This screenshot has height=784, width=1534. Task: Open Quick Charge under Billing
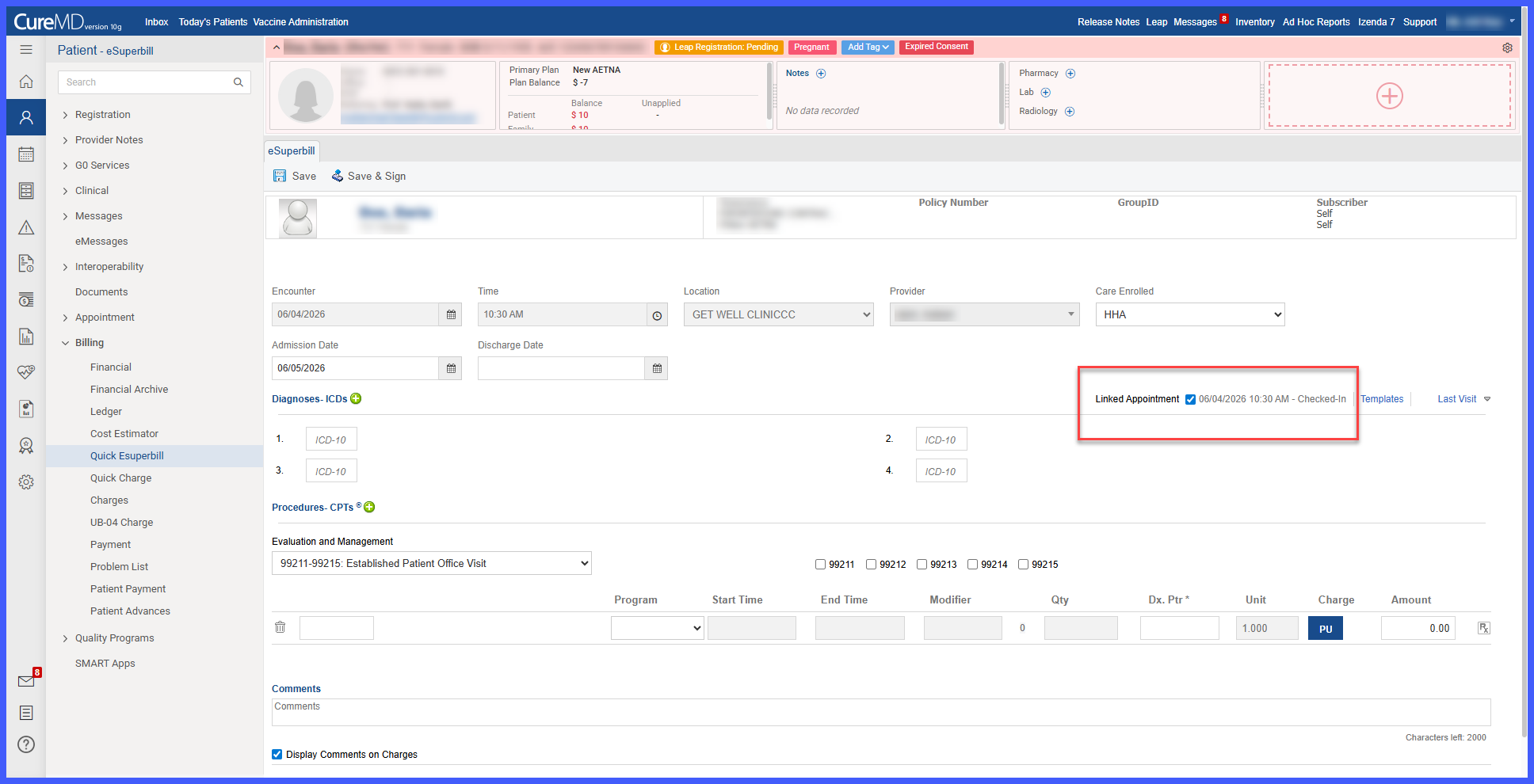point(120,478)
